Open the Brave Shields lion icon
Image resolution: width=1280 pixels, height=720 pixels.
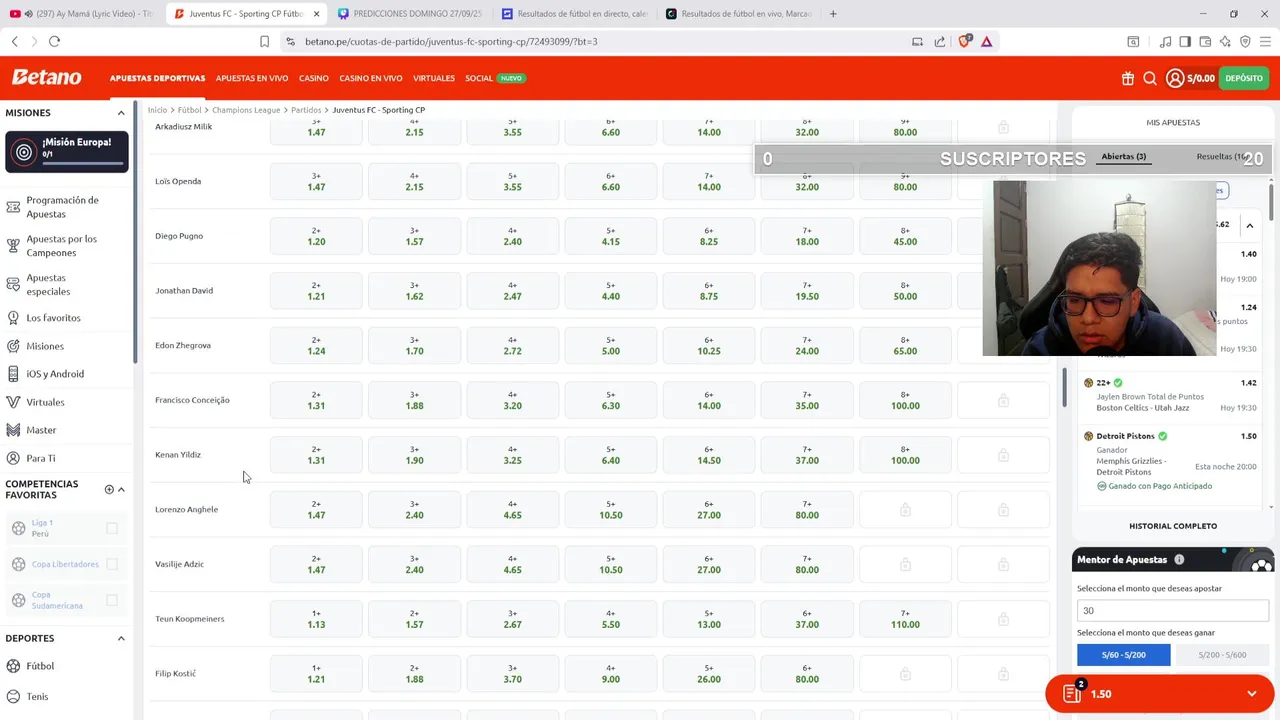click(x=964, y=41)
